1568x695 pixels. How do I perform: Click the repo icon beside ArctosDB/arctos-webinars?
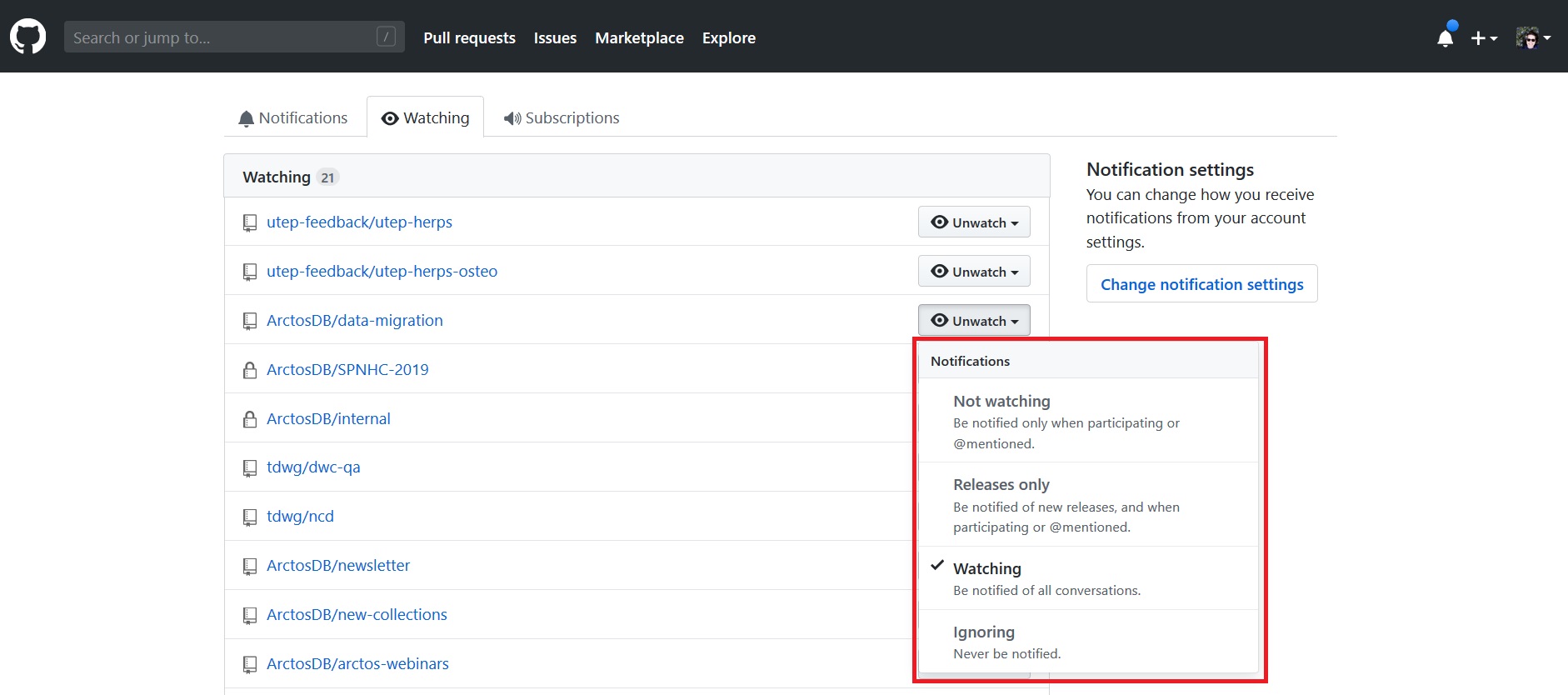coord(249,664)
